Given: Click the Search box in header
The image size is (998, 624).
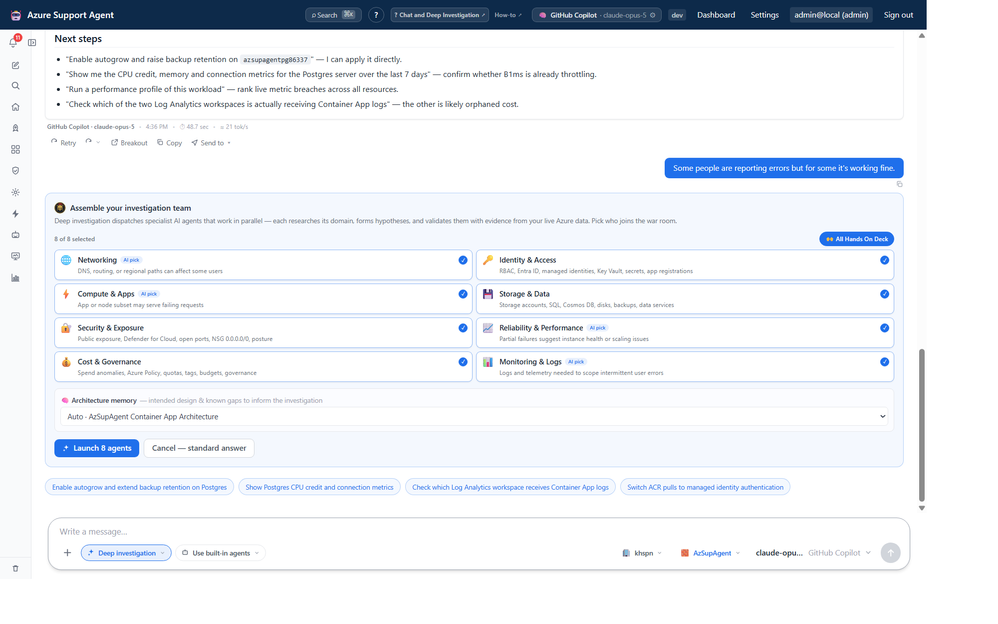Looking at the screenshot, I should point(334,15).
